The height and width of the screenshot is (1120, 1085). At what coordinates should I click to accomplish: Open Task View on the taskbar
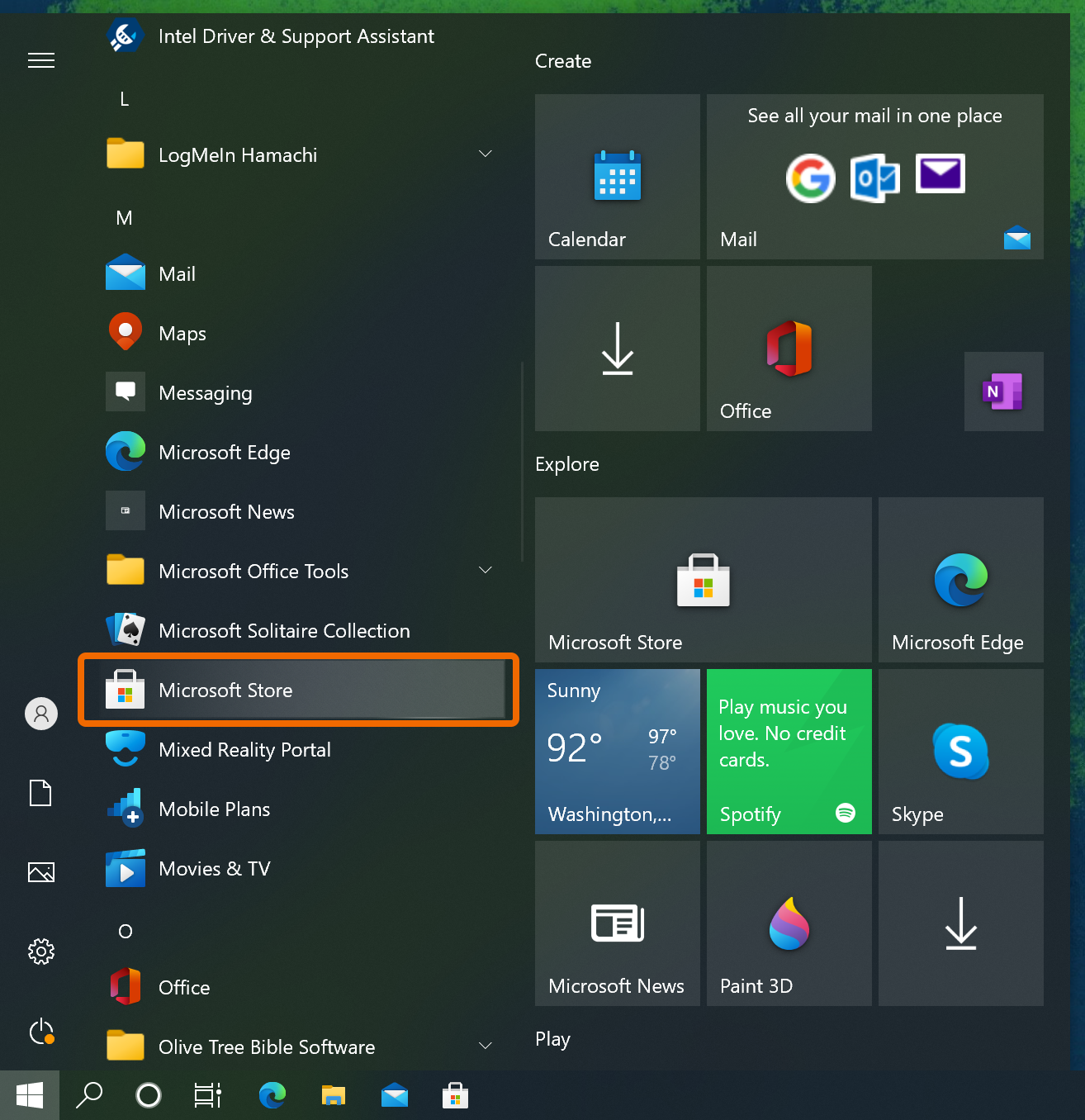tap(208, 1095)
